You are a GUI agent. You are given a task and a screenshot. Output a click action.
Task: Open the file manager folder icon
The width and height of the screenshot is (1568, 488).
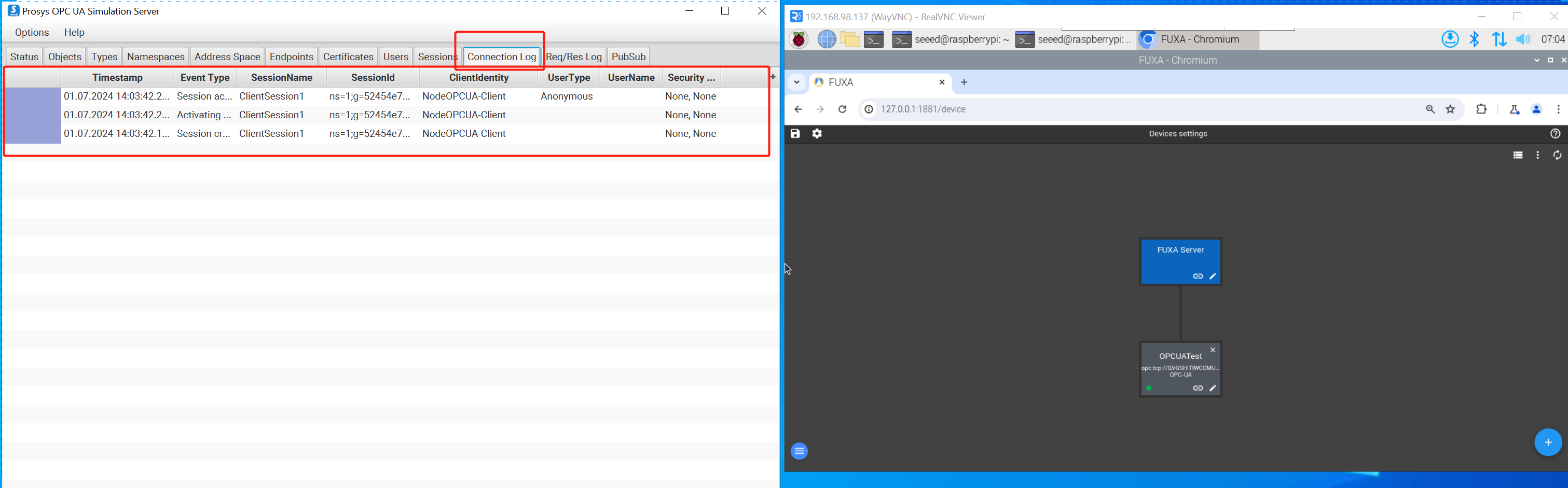[850, 39]
